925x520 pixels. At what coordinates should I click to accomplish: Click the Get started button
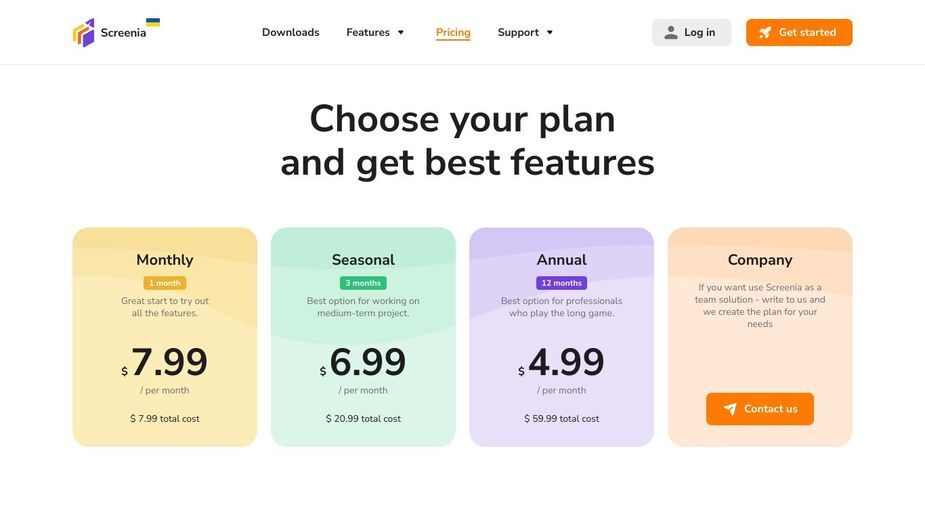click(x=799, y=32)
